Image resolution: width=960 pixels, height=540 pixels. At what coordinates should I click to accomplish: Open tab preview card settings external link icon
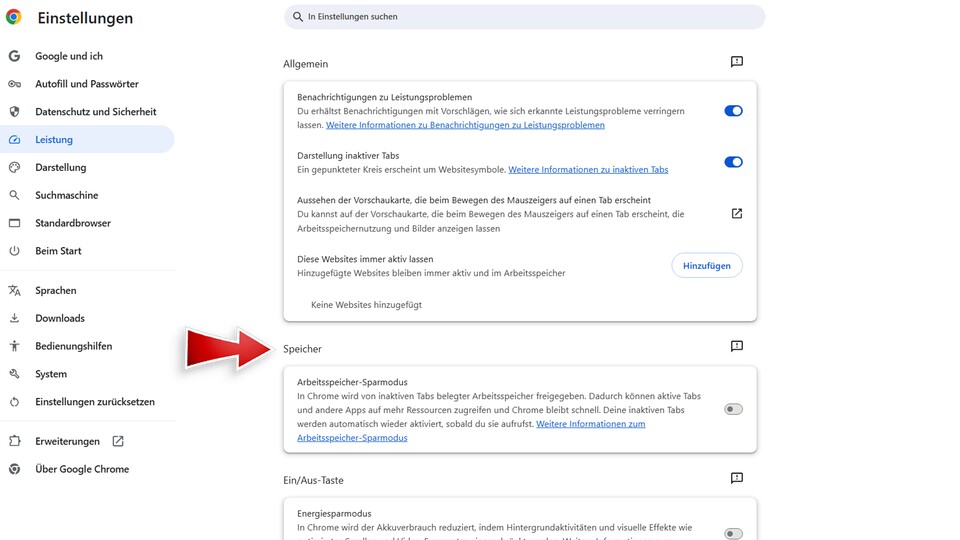pos(736,214)
